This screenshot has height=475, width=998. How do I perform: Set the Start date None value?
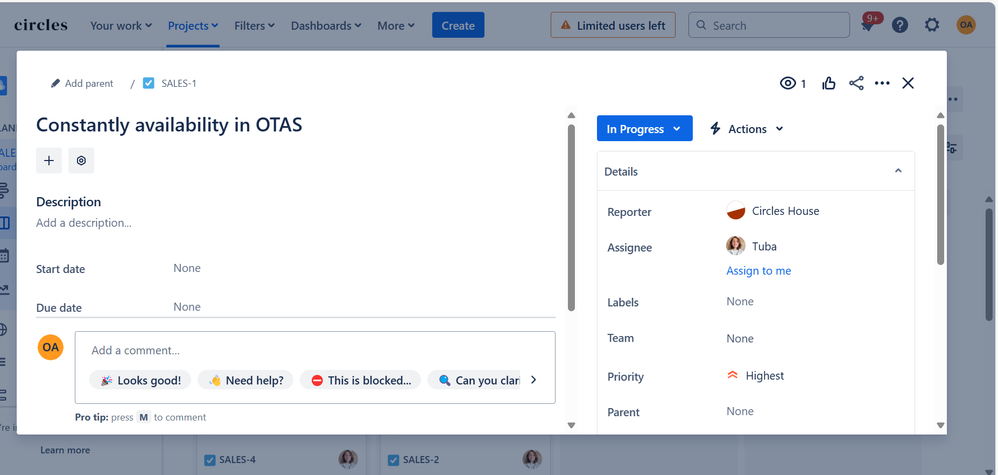[x=187, y=268]
